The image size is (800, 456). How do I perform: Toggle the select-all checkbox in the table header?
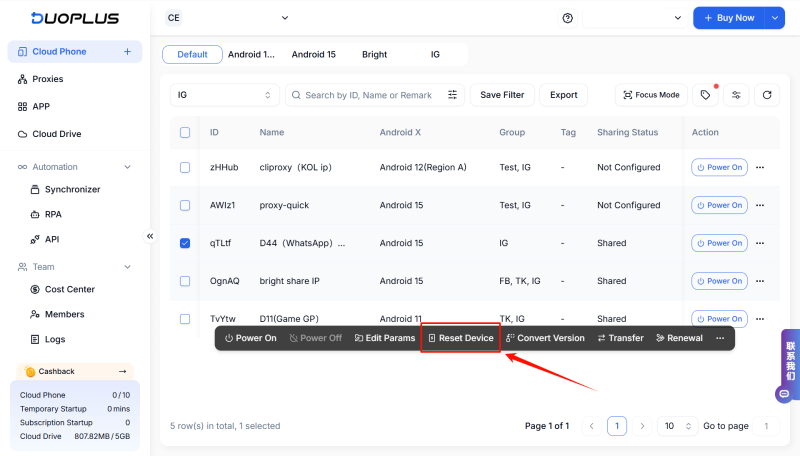pyautogui.click(x=185, y=132)
